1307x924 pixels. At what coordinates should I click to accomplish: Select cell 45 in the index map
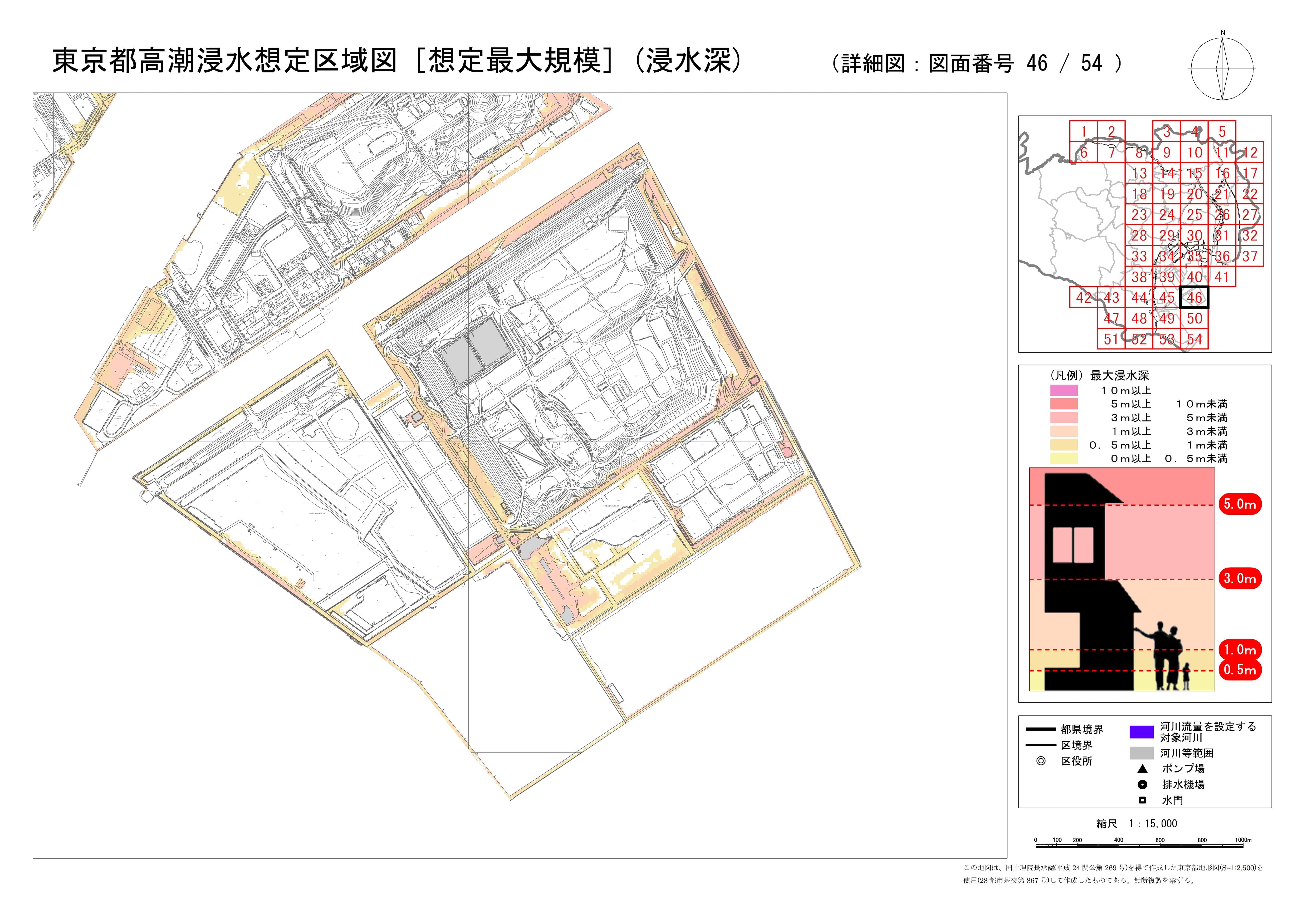[x=1167, y=298]
